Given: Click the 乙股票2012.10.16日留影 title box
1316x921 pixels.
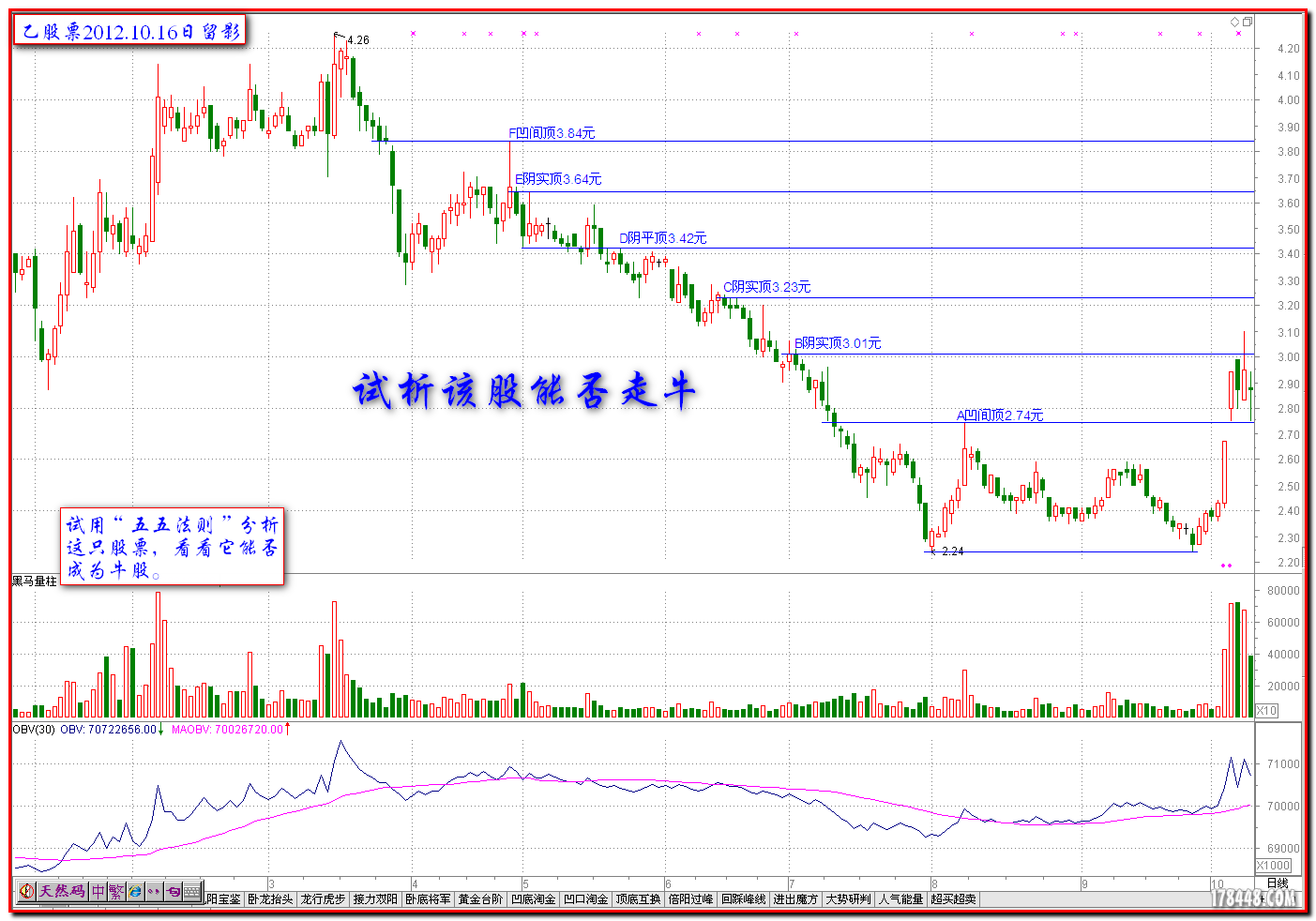Looking at the screenshot, I should pos(130,31).
